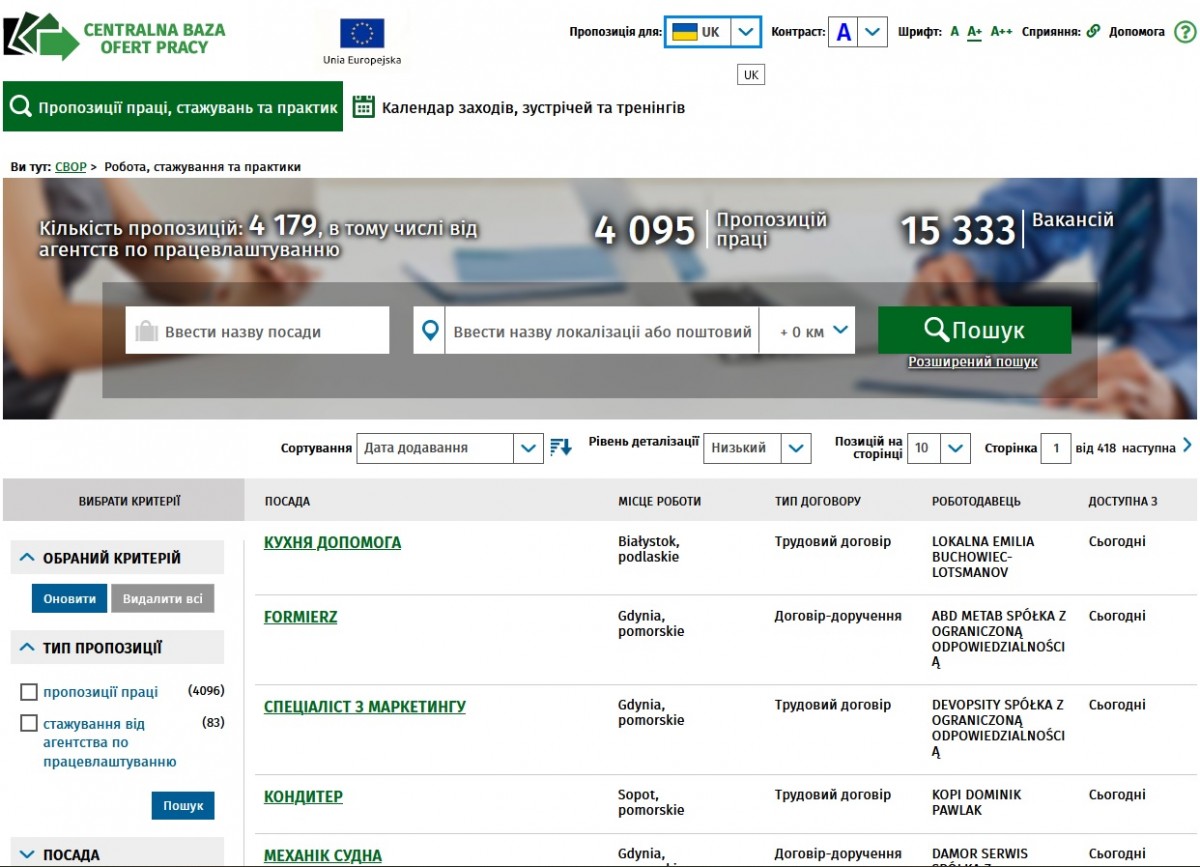Click ДОСТУПНА З column header
1200x867 pixels.
[x=1123, y=501]
